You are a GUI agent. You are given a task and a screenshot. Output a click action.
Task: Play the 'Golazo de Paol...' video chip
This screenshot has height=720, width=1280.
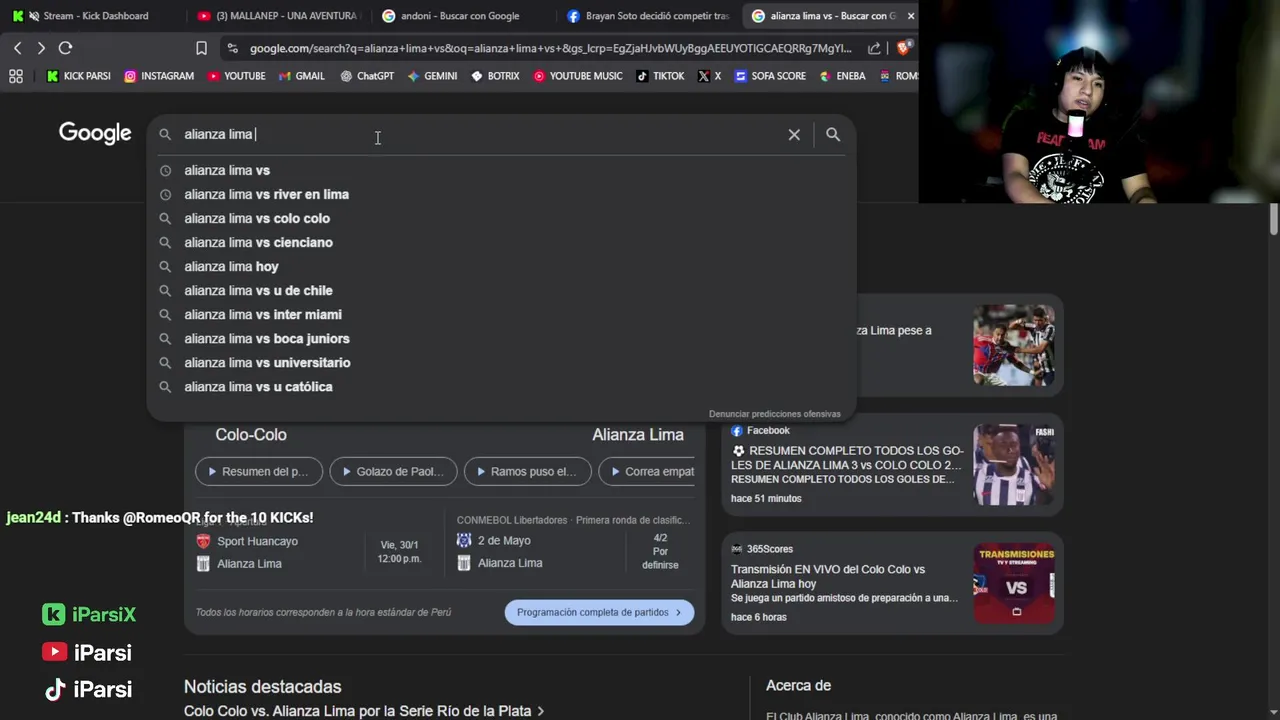point(393,471)
